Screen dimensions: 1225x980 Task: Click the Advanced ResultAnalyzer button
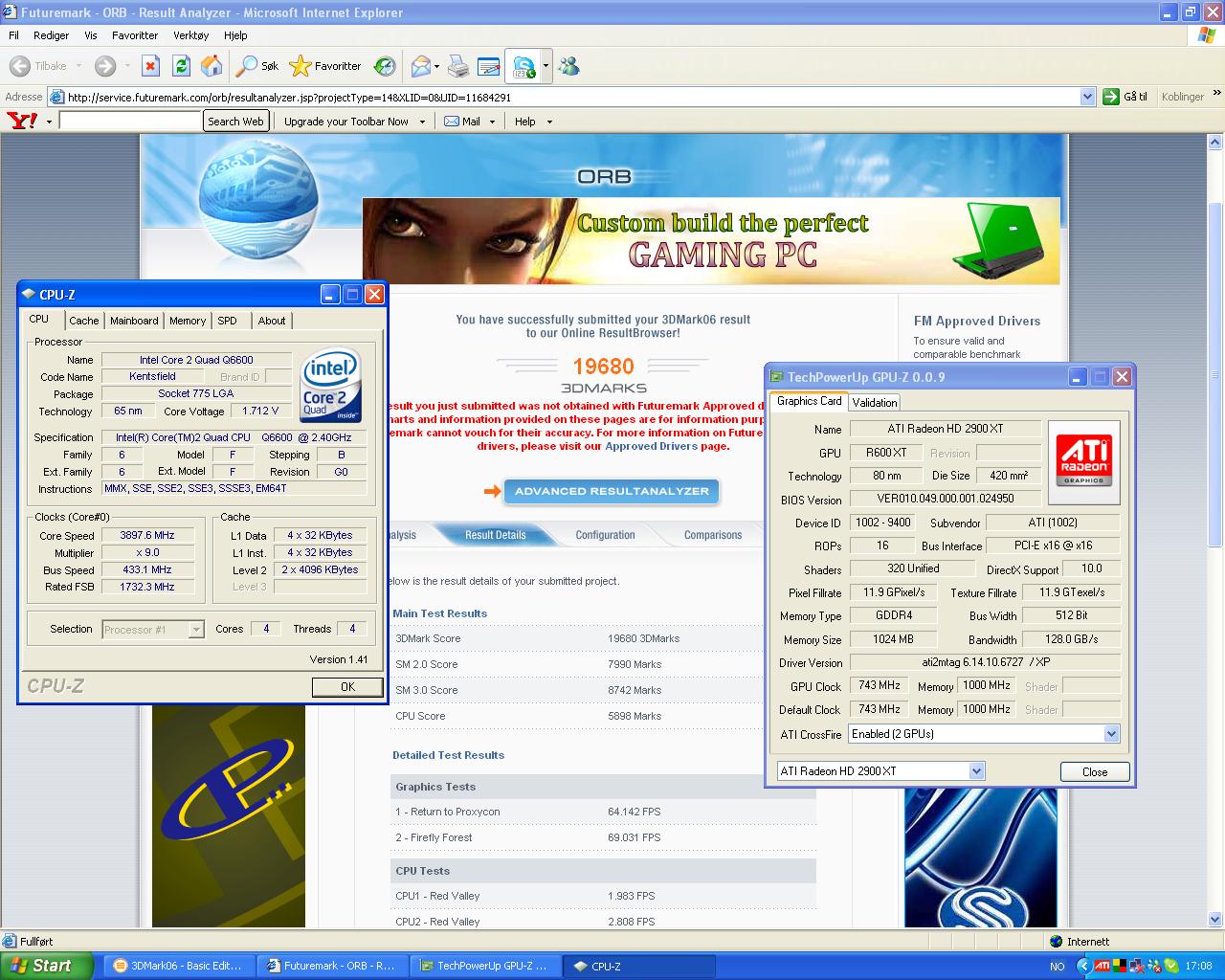pos(612,491)
